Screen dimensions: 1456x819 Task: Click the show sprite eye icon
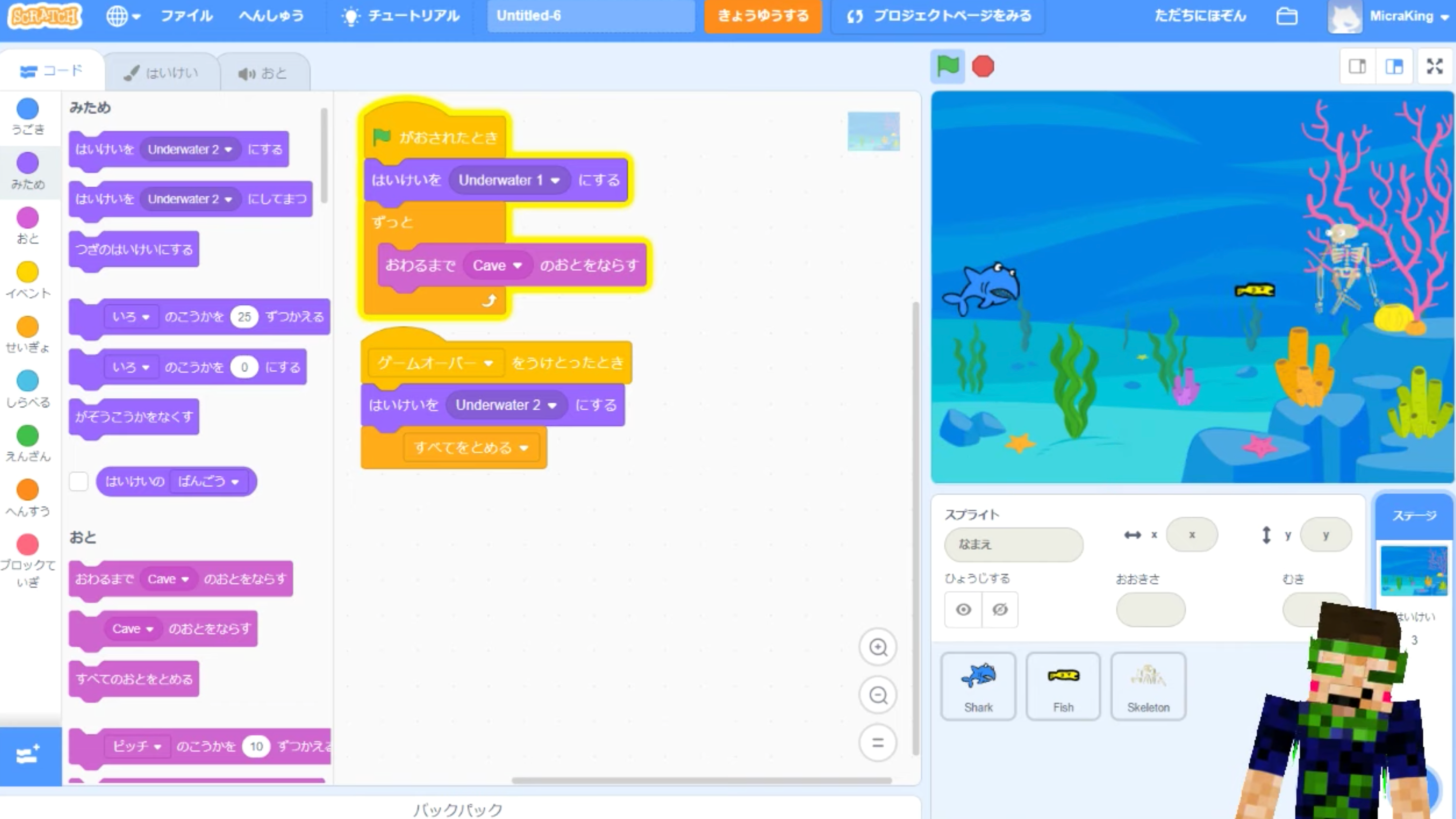(x=963, y=609)
